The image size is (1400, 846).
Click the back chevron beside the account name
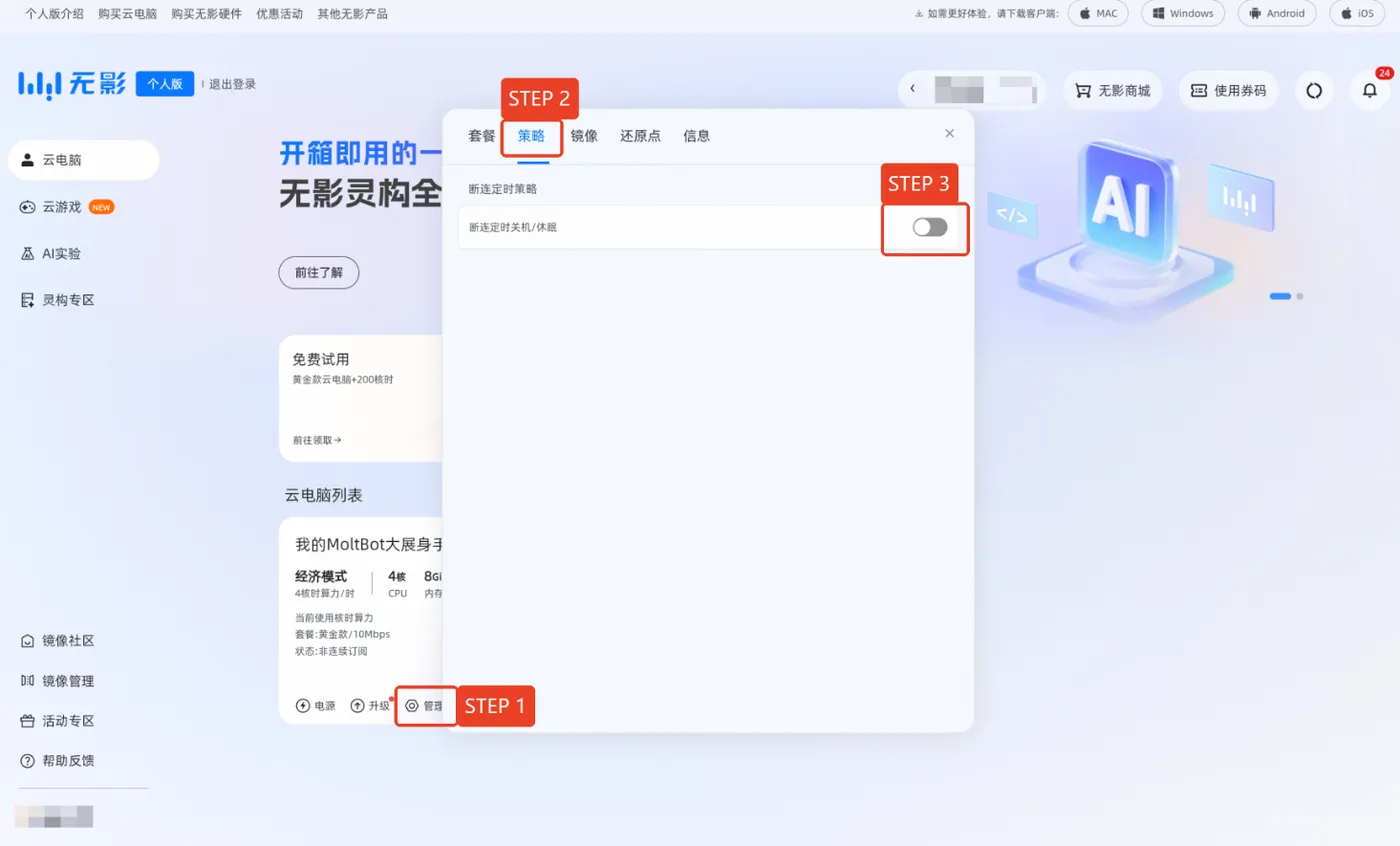pyautogui.click(x=912, y=90)
